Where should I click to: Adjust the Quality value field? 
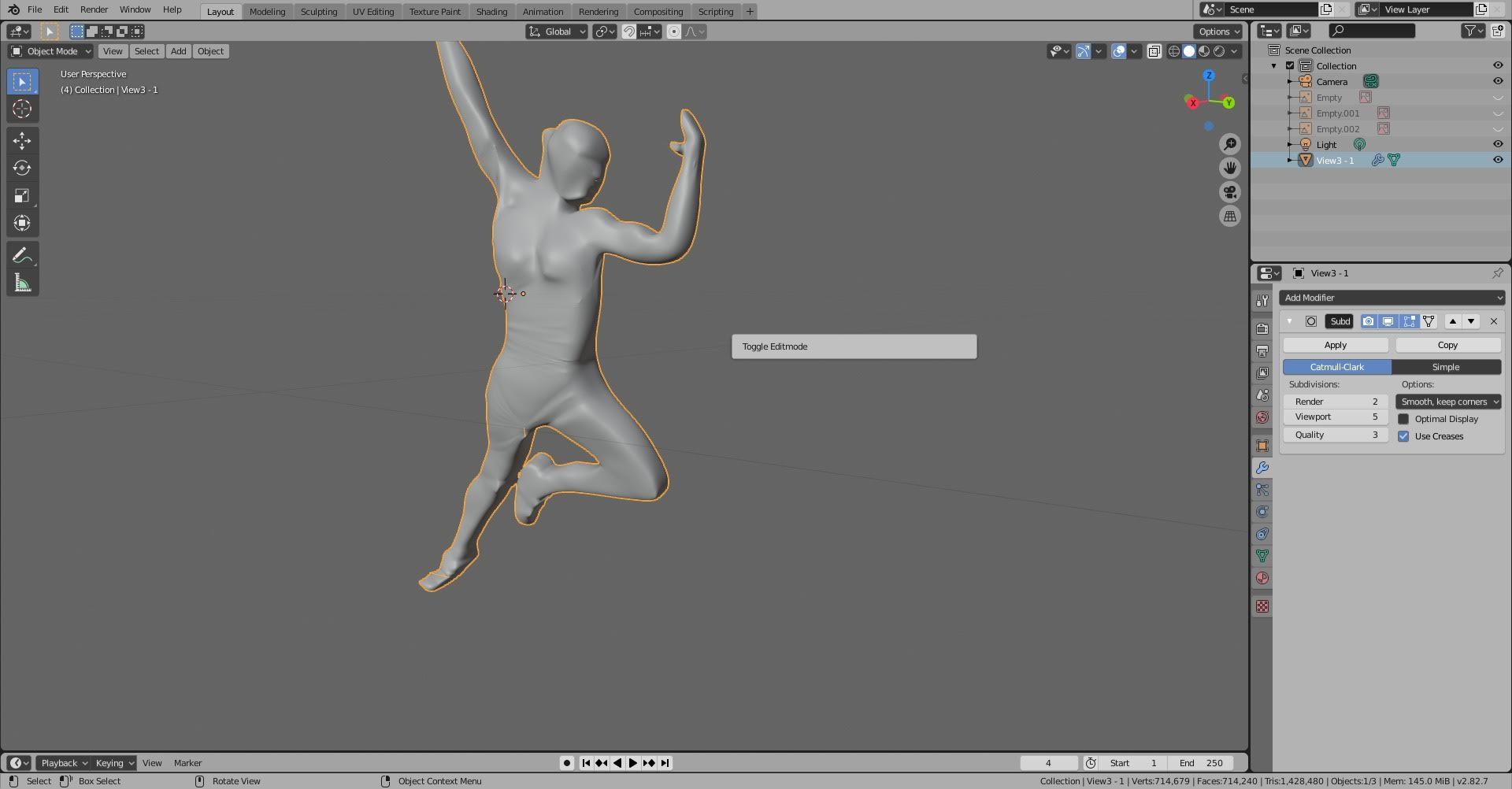coord(1336,435)
